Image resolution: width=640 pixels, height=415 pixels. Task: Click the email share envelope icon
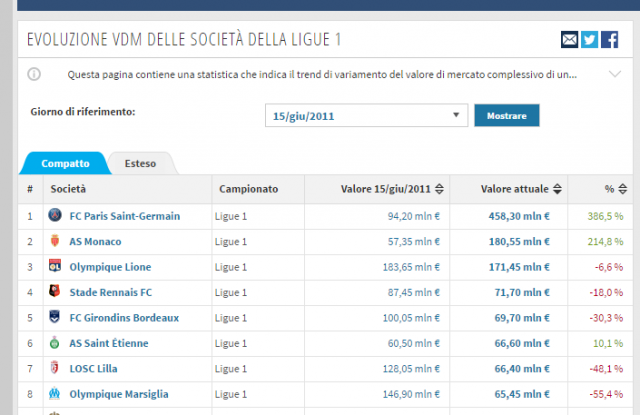(570, 40)
